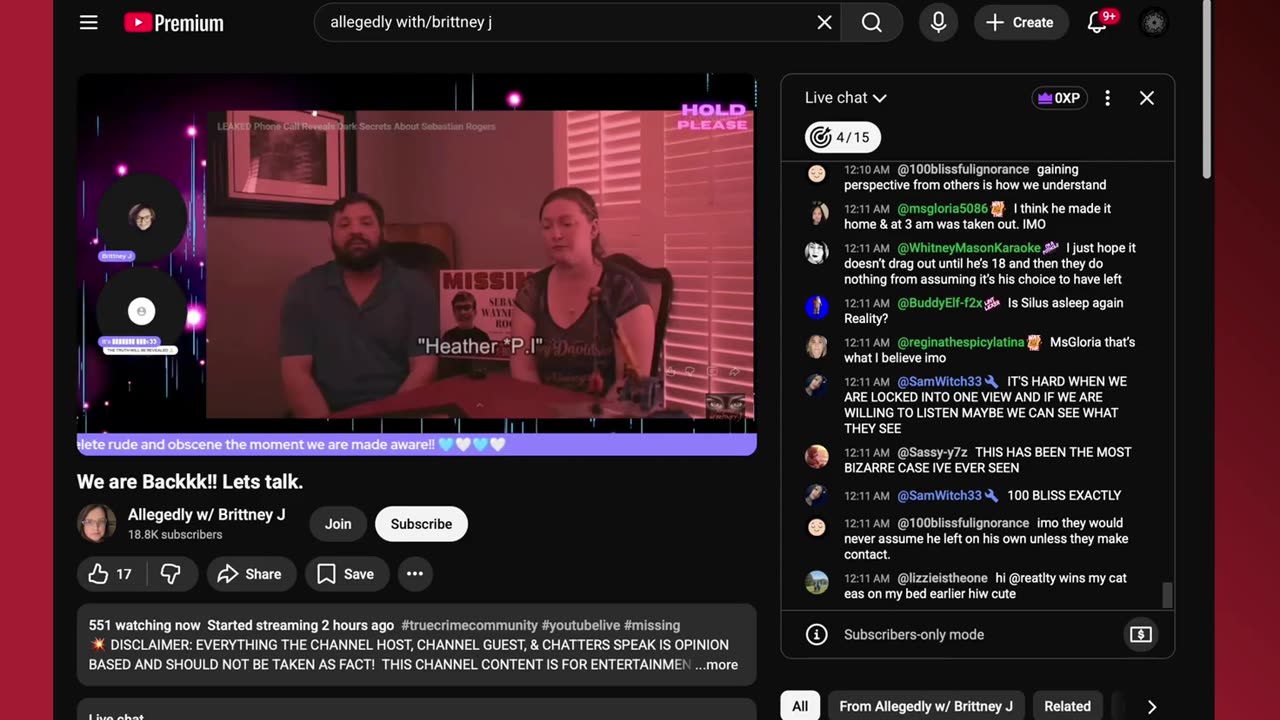The image size is (1280, 720).
Task: Click avatar of @BuddyElf-f2x message
Action: coord(817,307)
